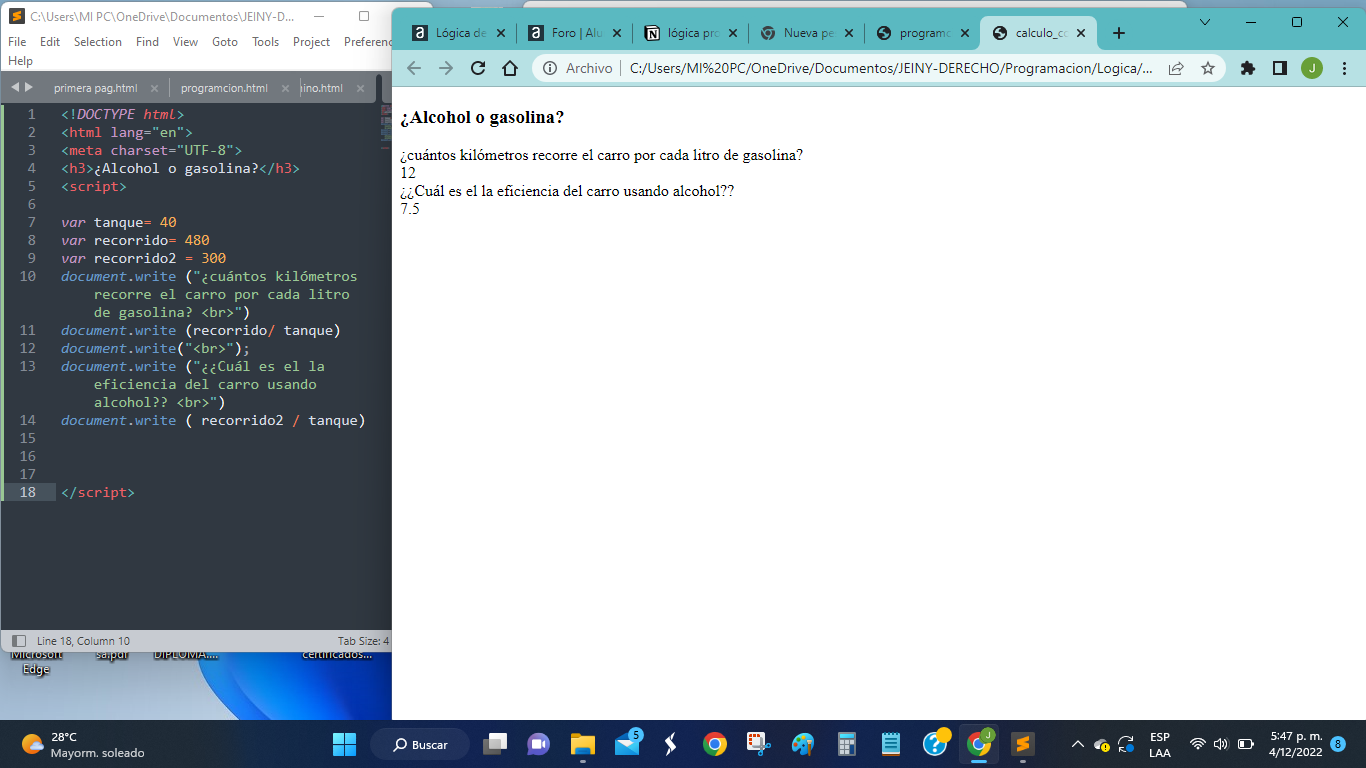Close the Nueva pestaña Chrome tab

click(x=848, y=33)
